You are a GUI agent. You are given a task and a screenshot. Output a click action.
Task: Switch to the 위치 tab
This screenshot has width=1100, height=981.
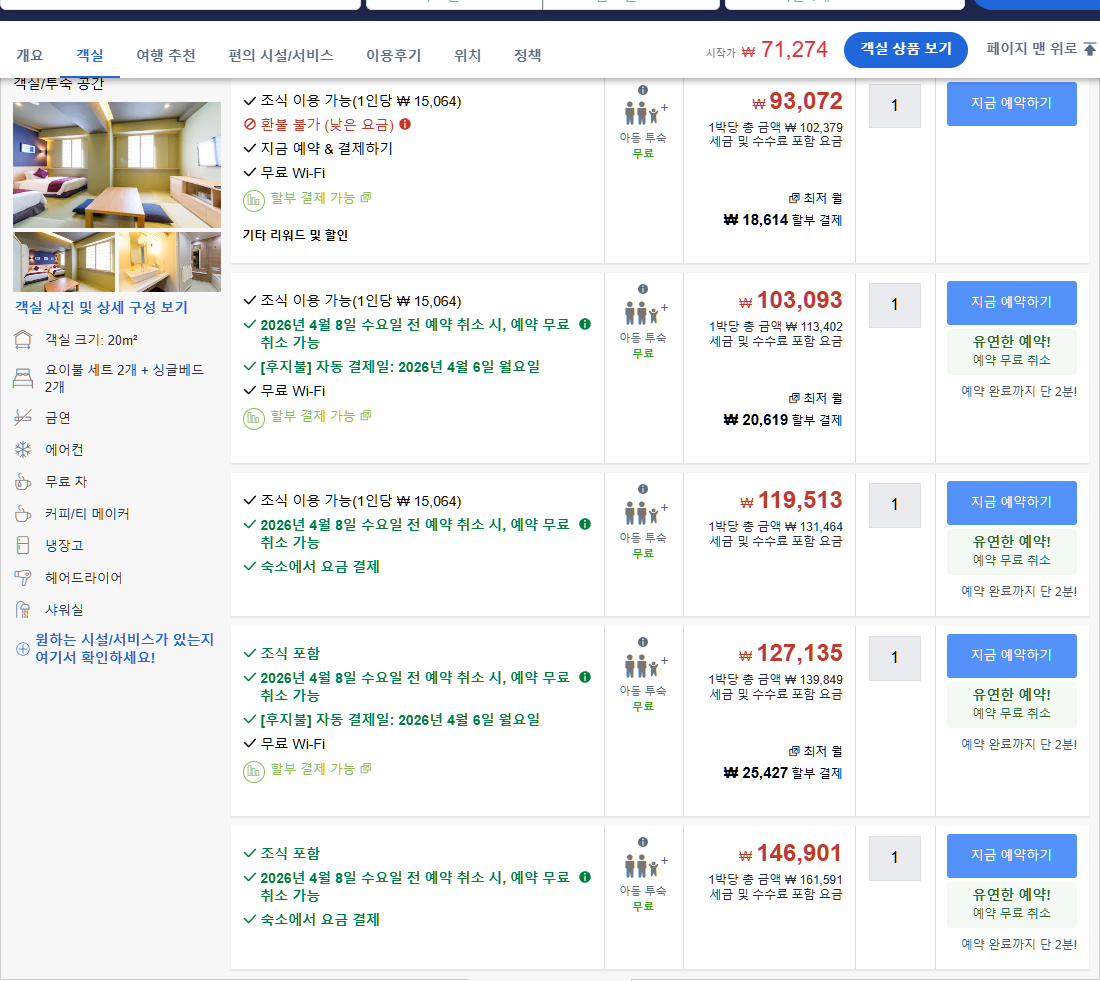click(x=466, y=55)
